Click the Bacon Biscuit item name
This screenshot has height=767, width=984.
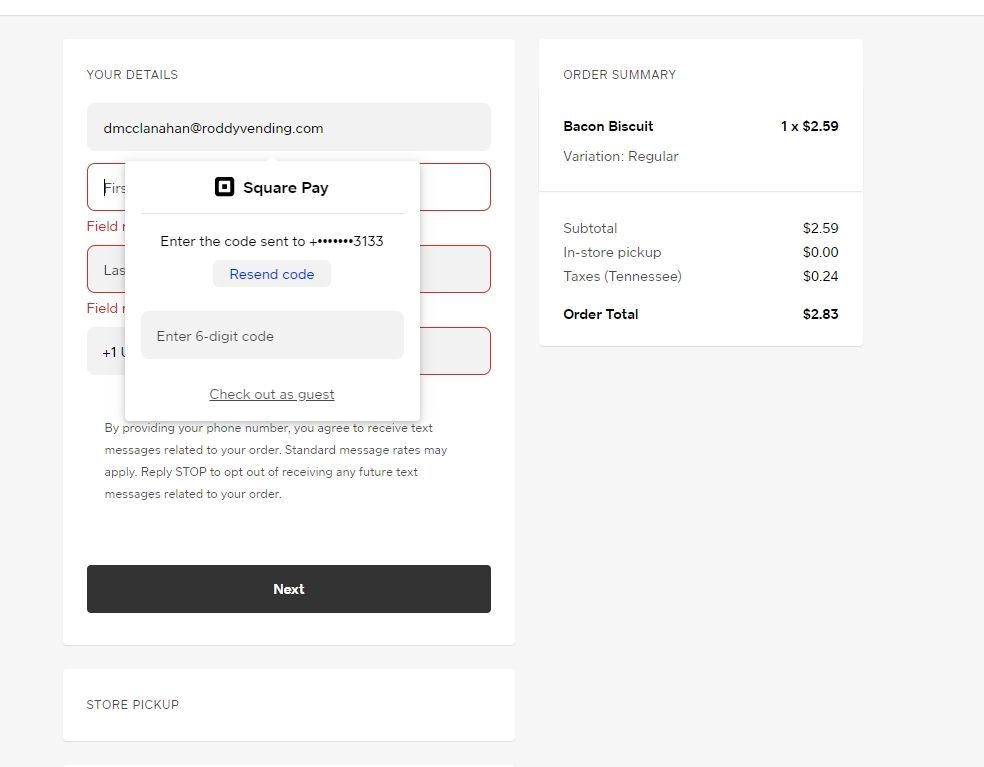pyautogui.click(x=608, y=126)
